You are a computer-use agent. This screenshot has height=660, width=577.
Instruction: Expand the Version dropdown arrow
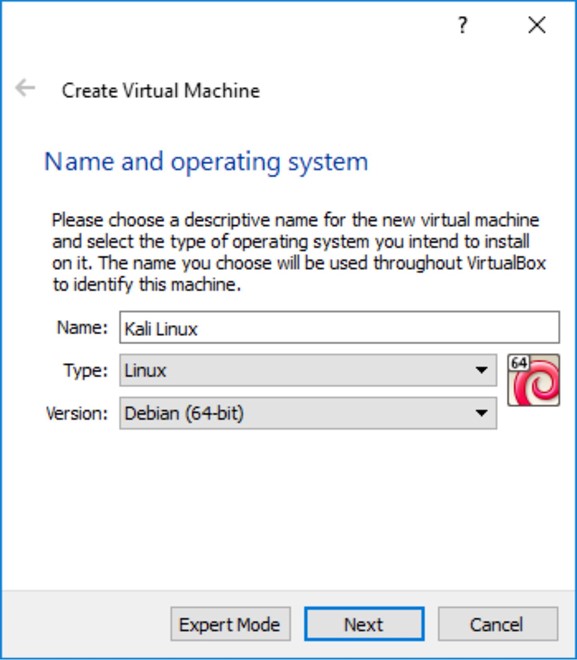point(481,413)
